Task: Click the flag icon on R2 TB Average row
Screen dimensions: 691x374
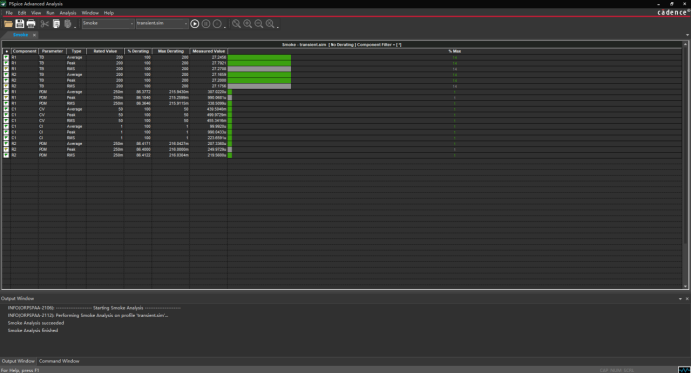Action: pos(6,74)
